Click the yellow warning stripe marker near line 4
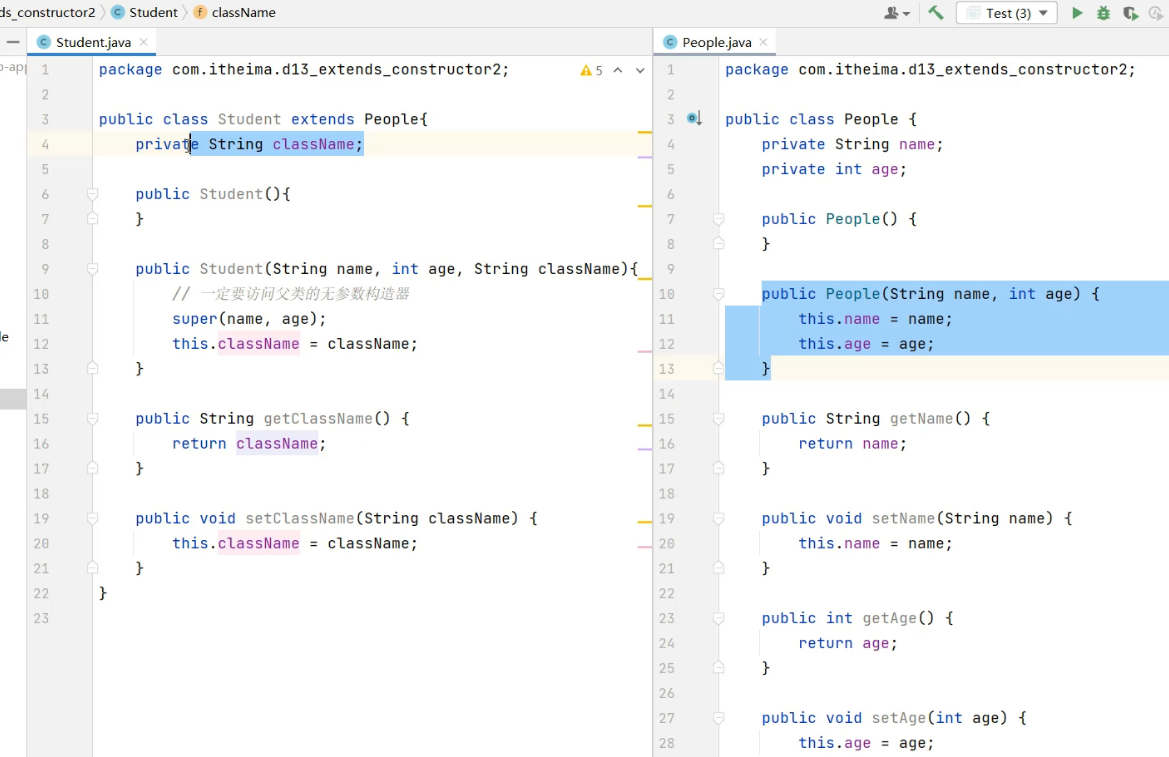Image resolution: width=1169 pixels, height=757 pixels. pyautogui.click(x=645, y=133)
